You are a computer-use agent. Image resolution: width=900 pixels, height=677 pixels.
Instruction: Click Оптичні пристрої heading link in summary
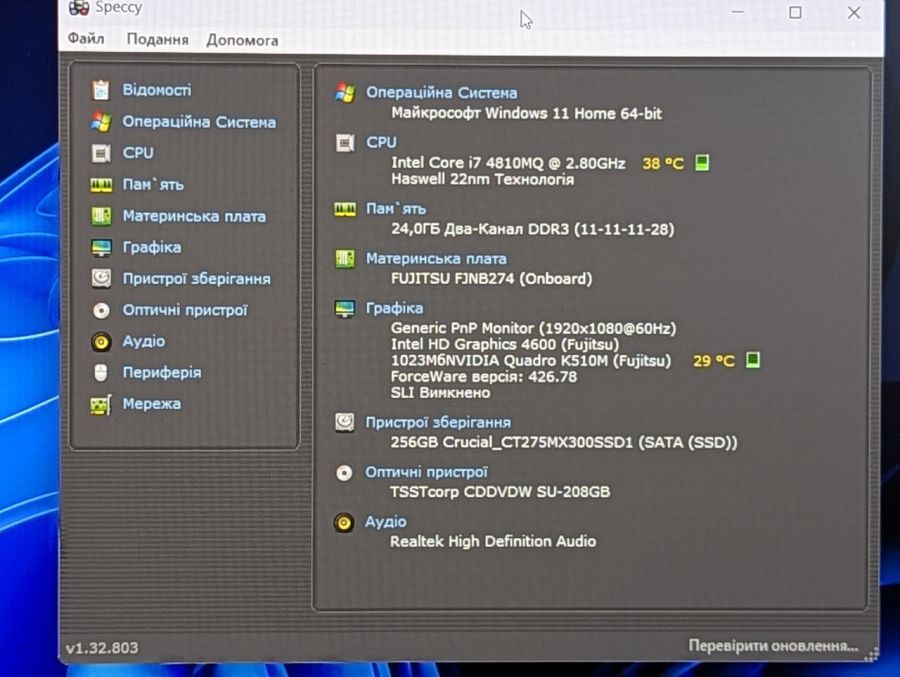[x=426, y=472]
